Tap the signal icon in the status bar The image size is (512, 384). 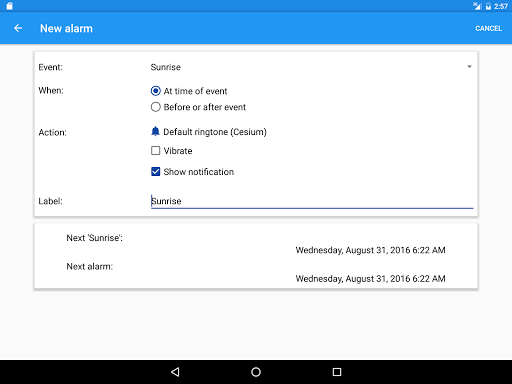pyautogui.click(x=477, y=6)
